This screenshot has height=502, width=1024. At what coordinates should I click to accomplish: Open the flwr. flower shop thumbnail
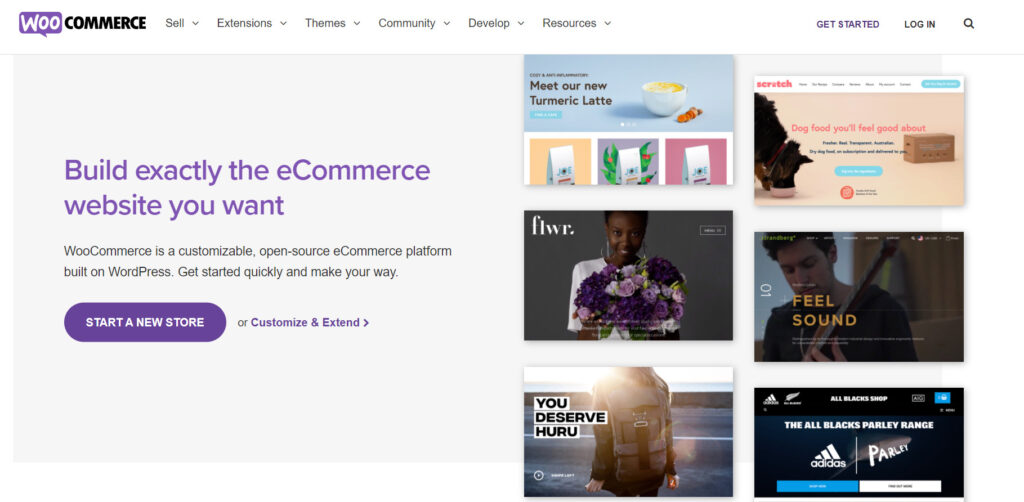pos(628,275)
